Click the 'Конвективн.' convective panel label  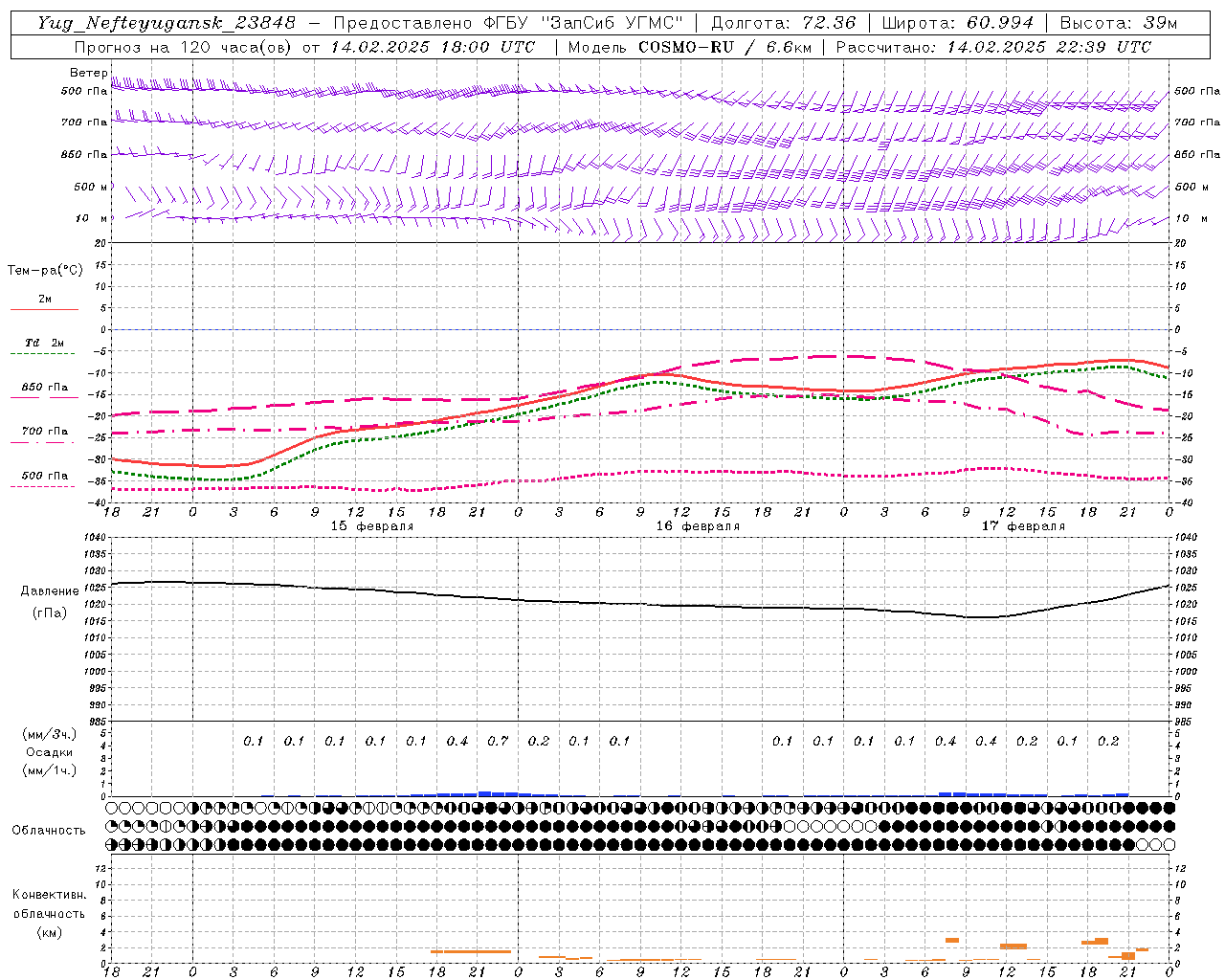(x=49, y=895)
